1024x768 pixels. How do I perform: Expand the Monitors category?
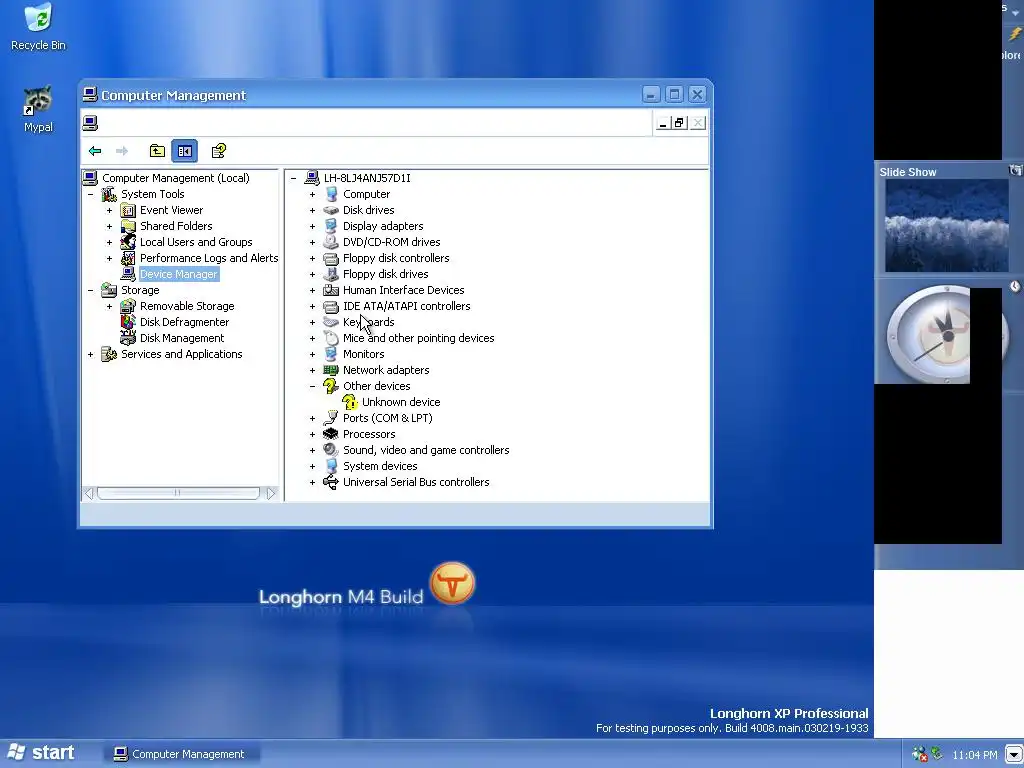[x=312, y=354]
